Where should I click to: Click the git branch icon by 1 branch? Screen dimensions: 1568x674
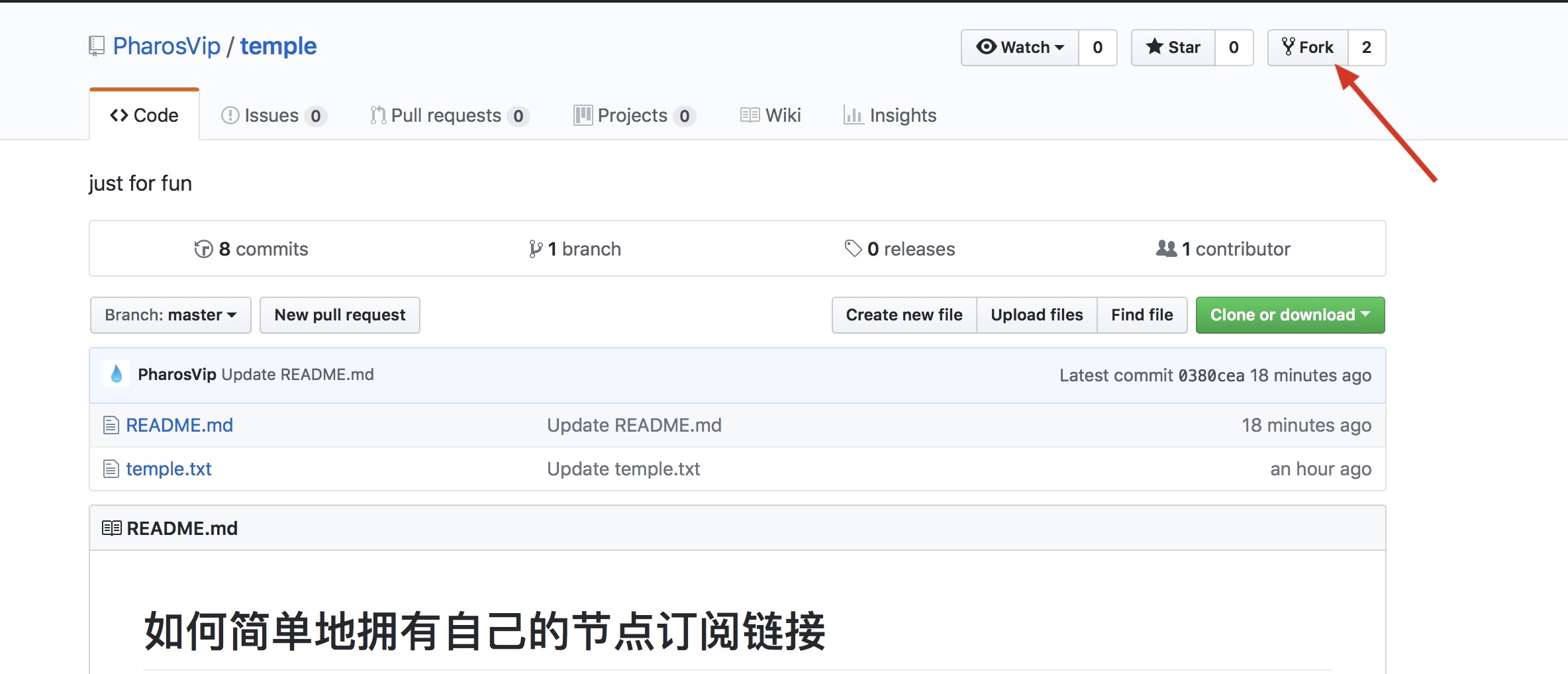pos(535,249)
